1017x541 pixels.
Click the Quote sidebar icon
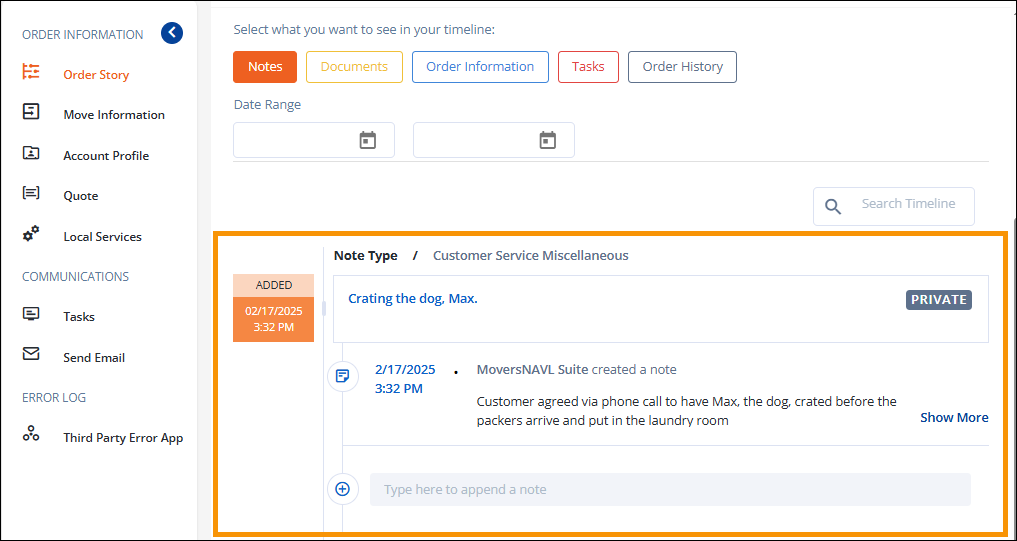31,194
